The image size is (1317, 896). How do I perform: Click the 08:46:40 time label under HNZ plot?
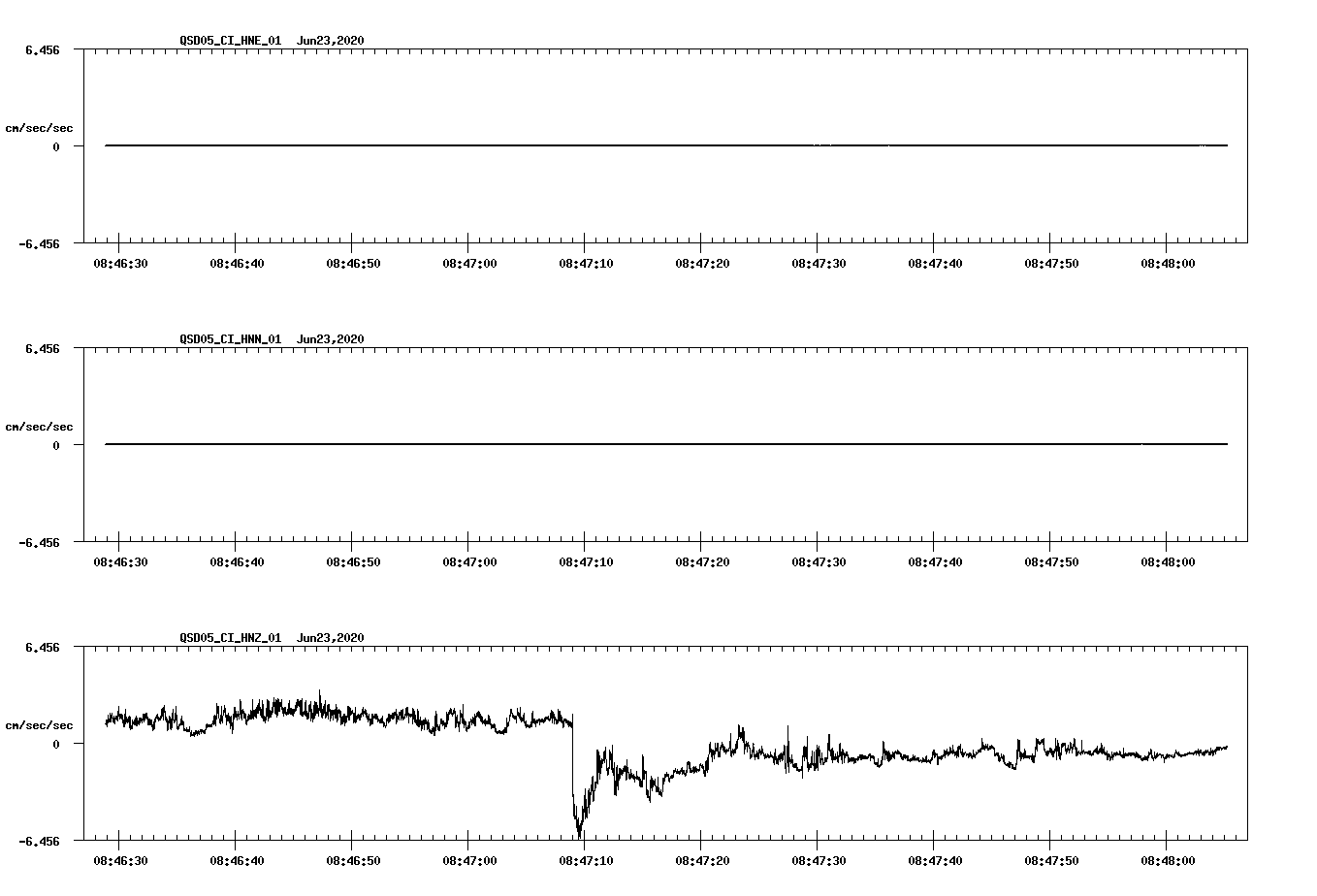click(x=237, y=861)
